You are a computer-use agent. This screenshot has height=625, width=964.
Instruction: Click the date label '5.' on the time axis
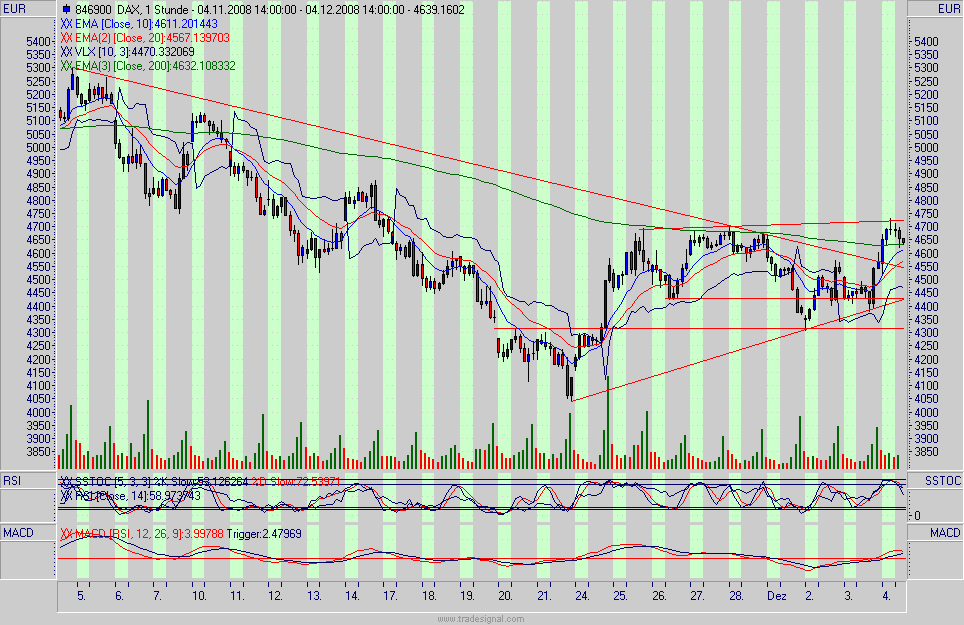coord(81,596)
